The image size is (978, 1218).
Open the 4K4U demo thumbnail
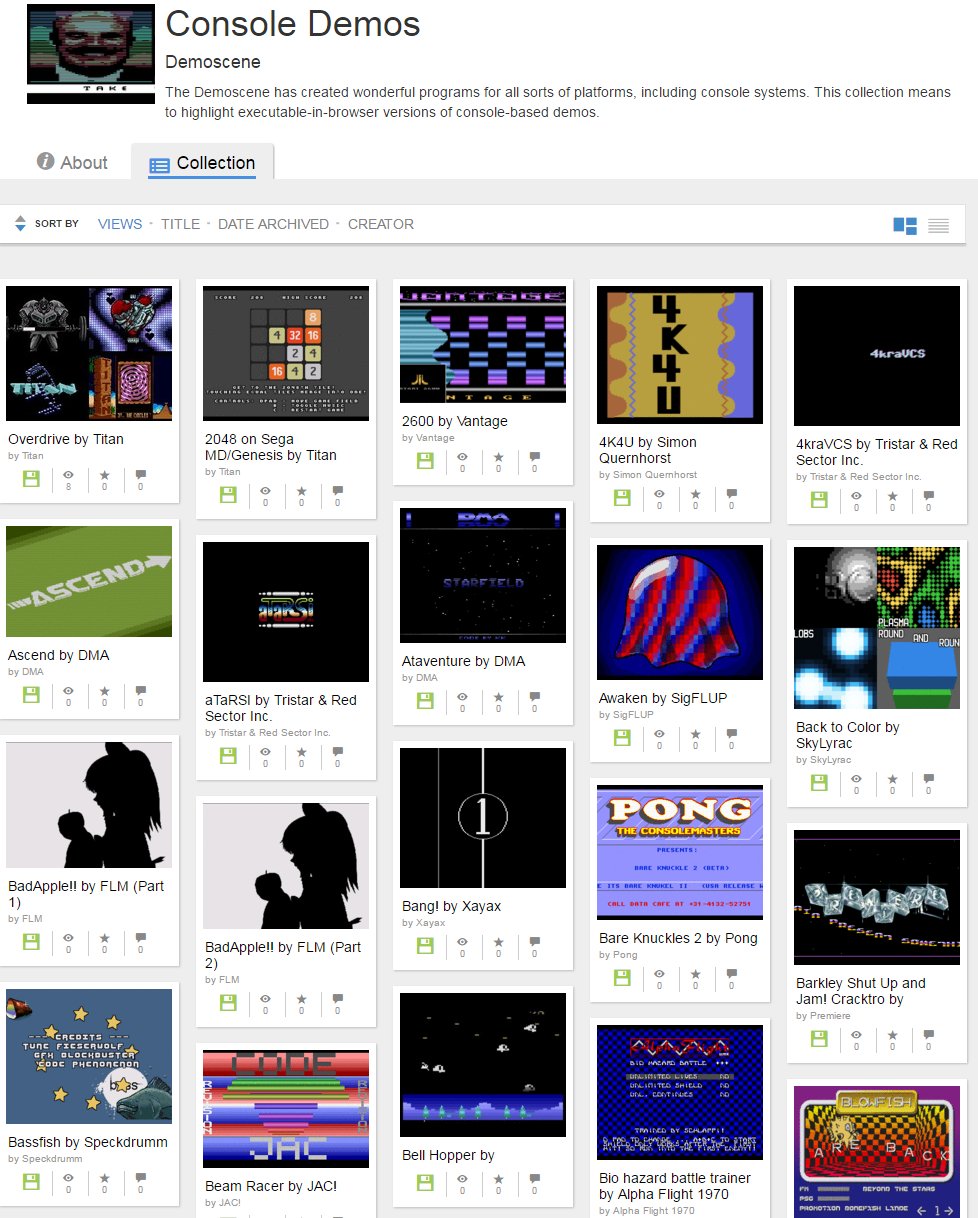(x=680, y=355)
